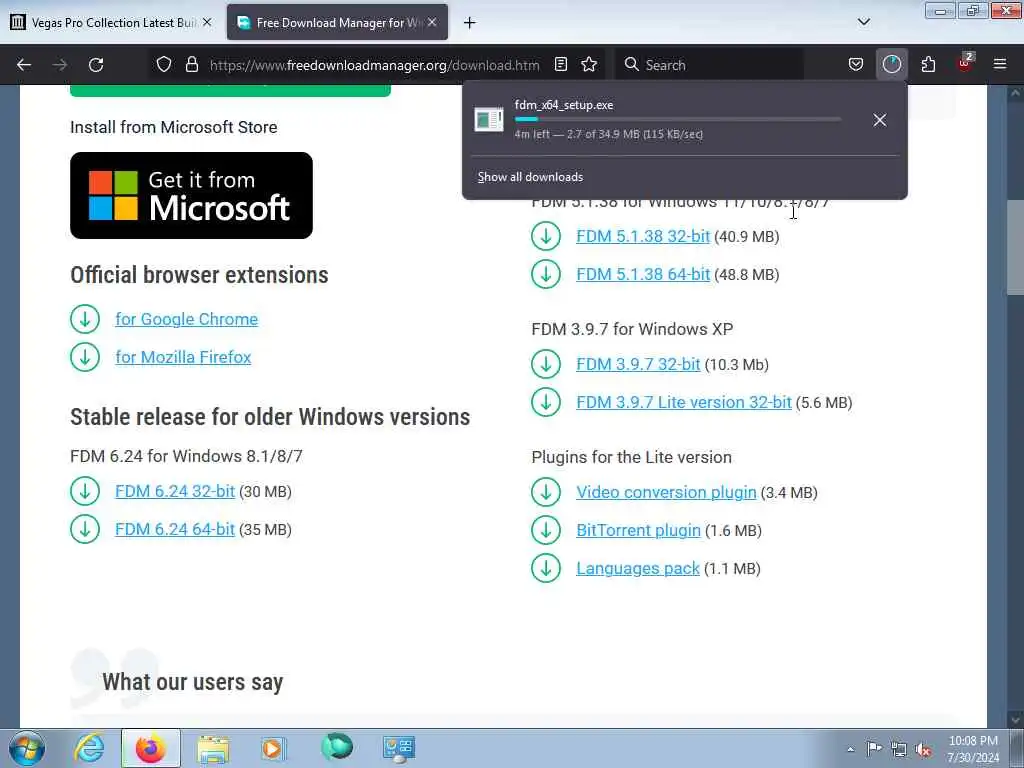Open Save to Pocket icon
The width and height of the screenshot is (1024, 768).
[856, 65]
